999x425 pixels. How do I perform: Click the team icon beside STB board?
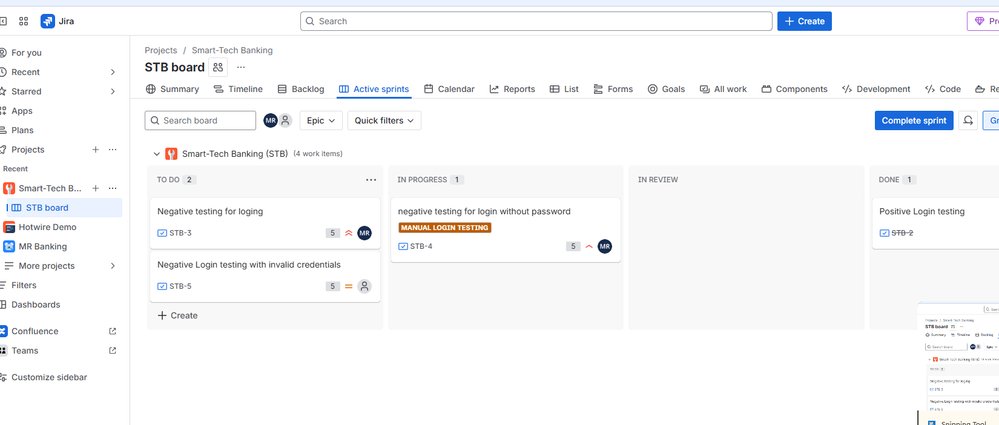218,68
